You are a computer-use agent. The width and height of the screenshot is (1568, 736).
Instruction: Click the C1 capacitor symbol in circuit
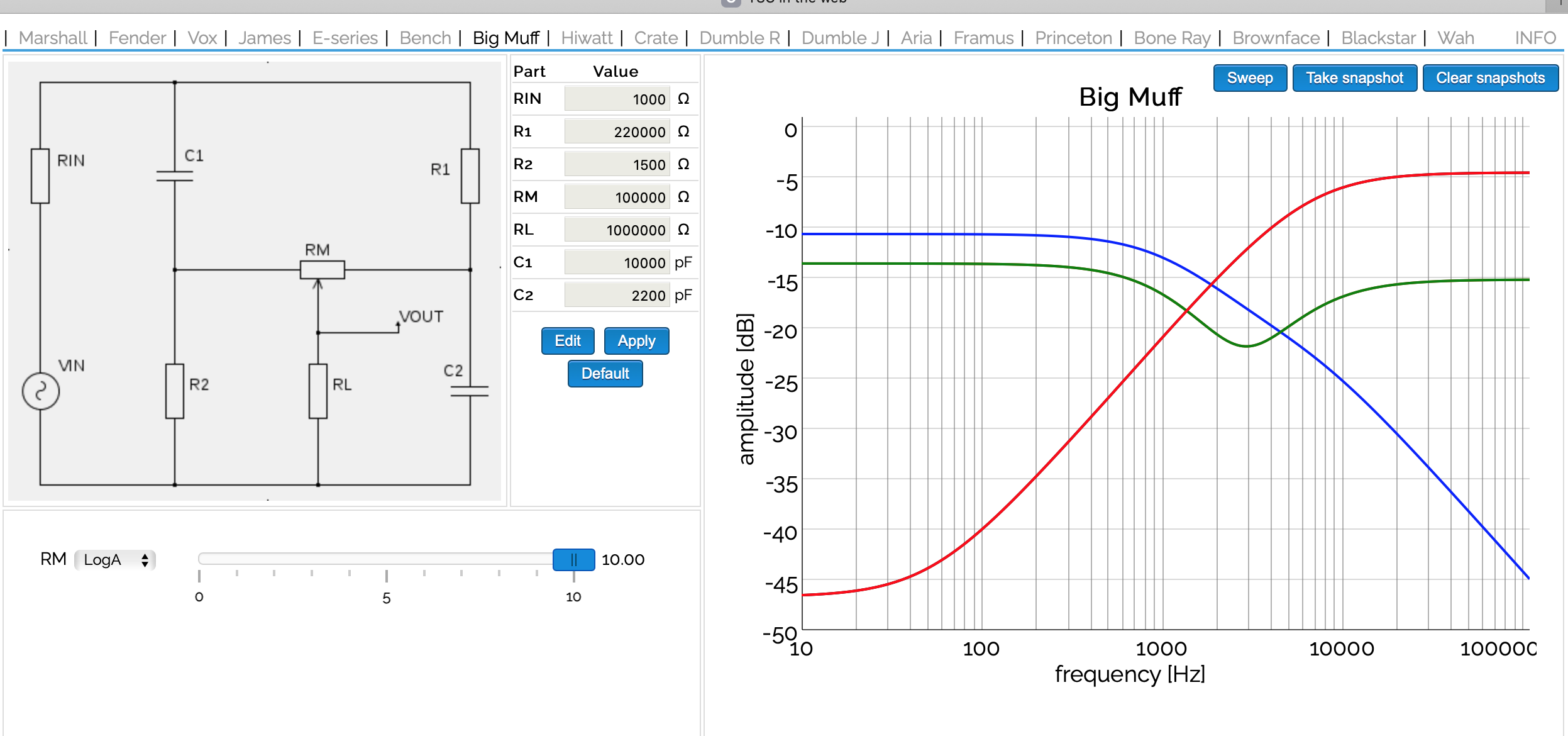click(175, 176)
